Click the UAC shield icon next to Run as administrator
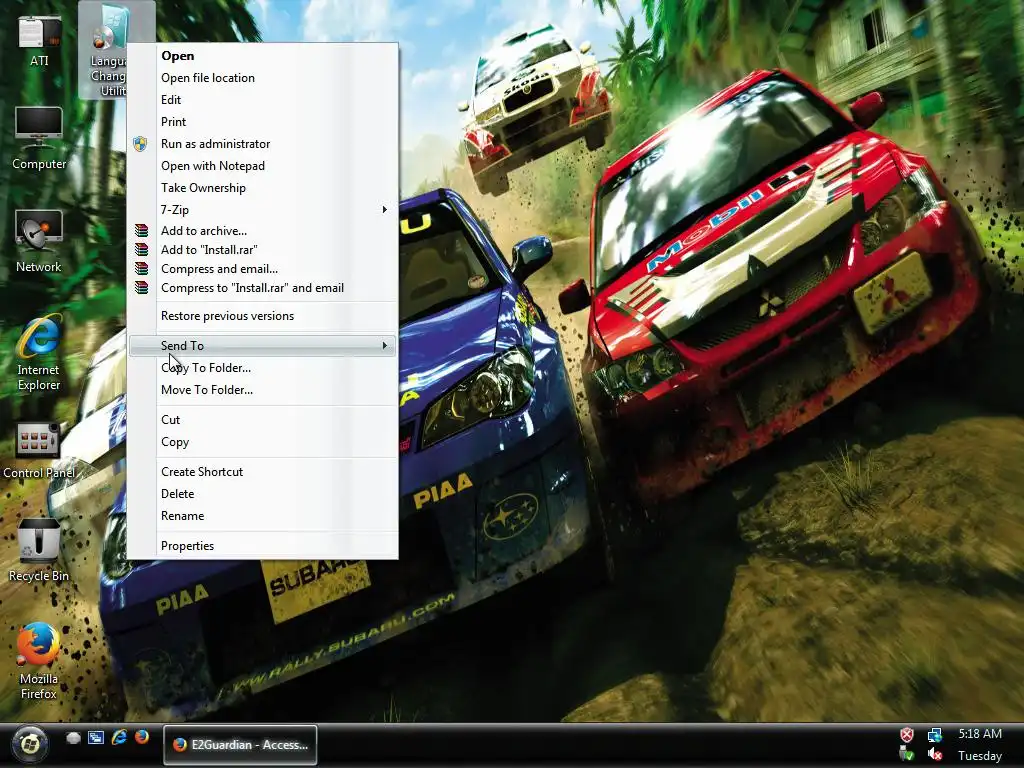This screenshot has height=768, width=1024. (140, 144)
